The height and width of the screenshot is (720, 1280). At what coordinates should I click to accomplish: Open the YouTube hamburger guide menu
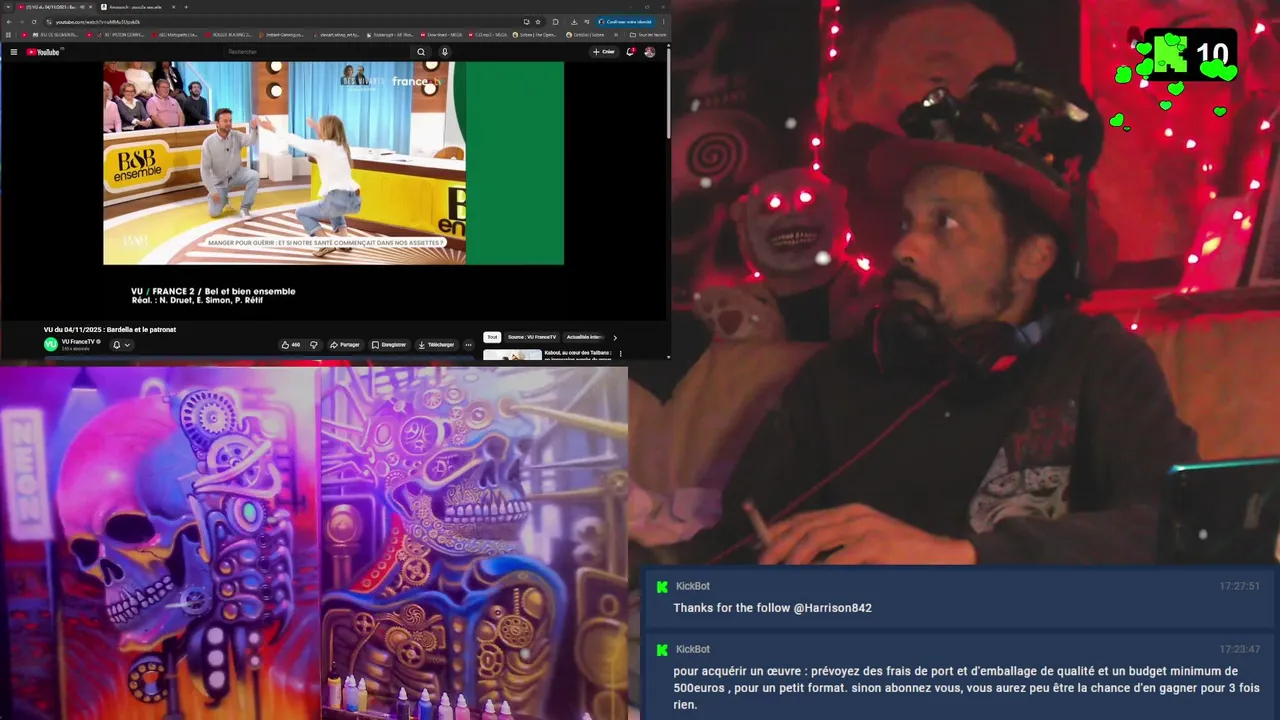pyautogui.click(x=14, y=52)
